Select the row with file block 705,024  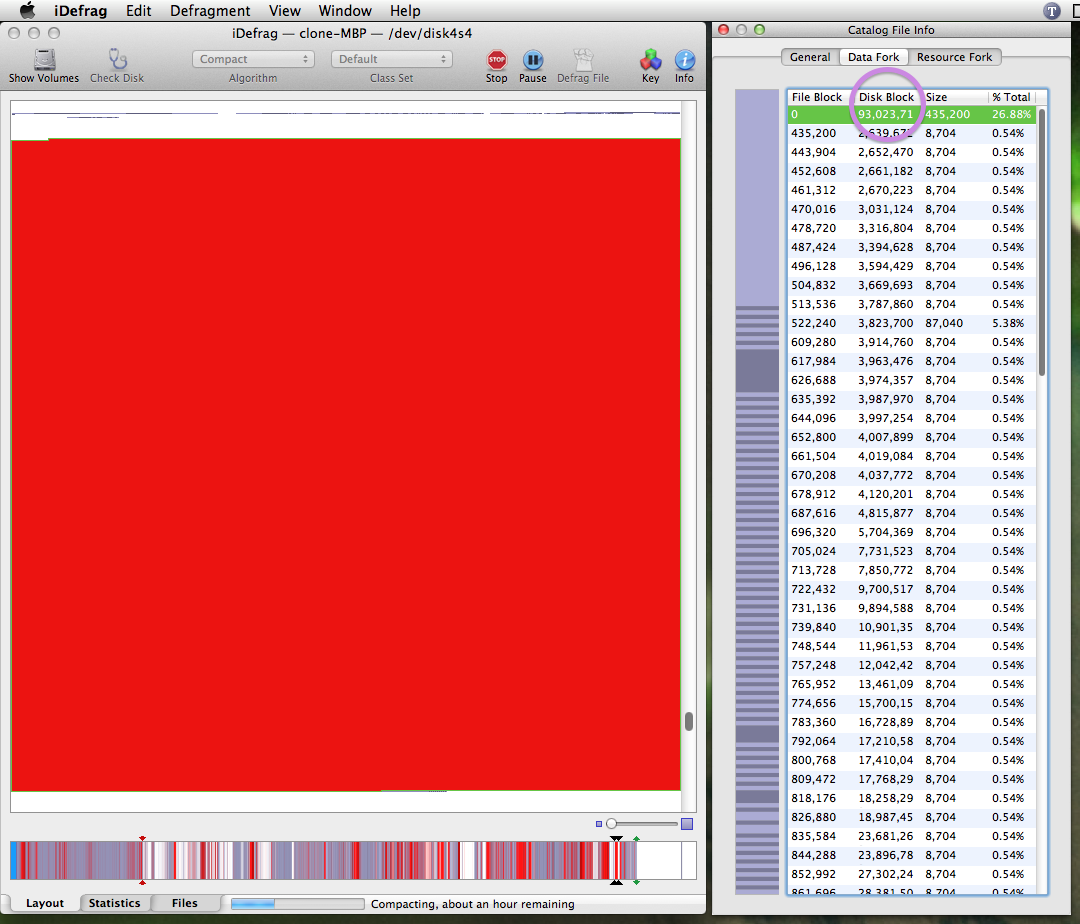pyautogui.click(x=912, y=551)
